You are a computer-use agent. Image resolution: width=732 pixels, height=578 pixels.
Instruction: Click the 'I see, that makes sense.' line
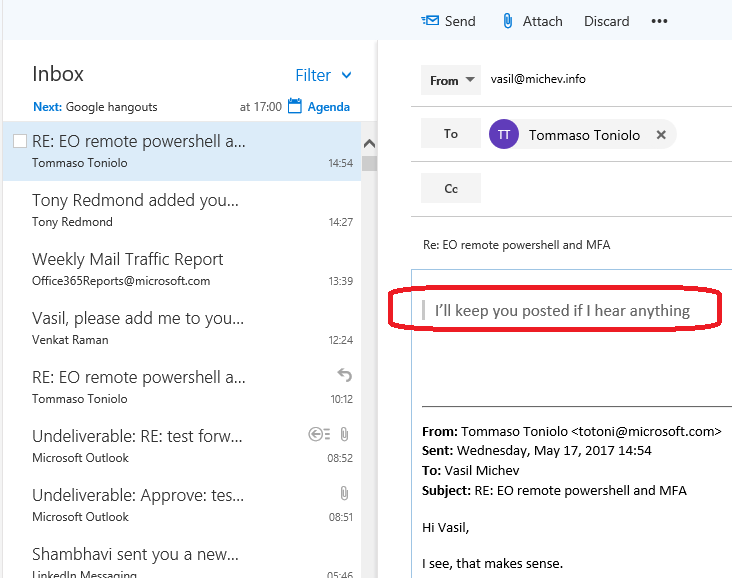493,563
